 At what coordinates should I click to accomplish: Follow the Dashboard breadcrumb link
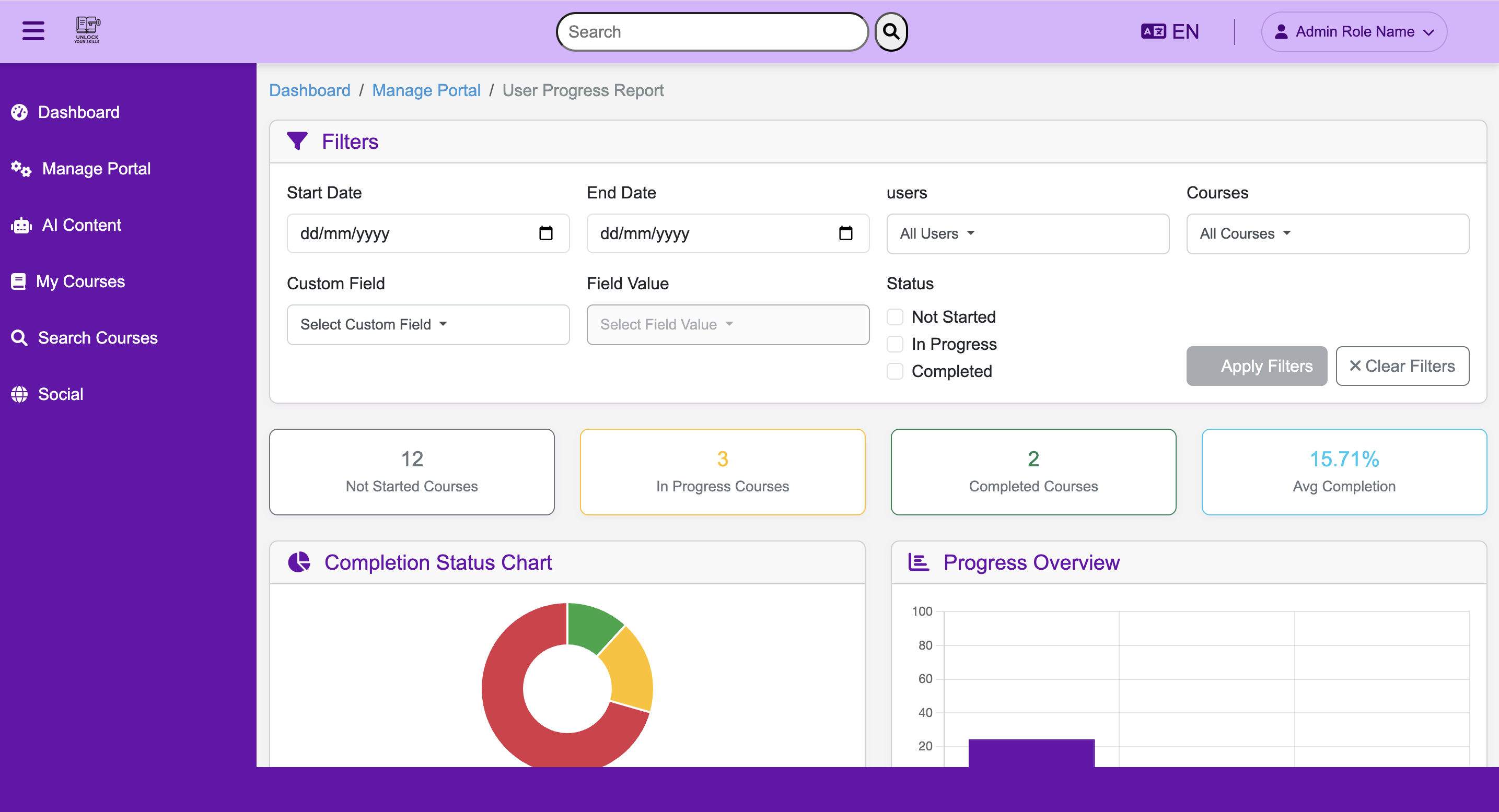point(310,90)
